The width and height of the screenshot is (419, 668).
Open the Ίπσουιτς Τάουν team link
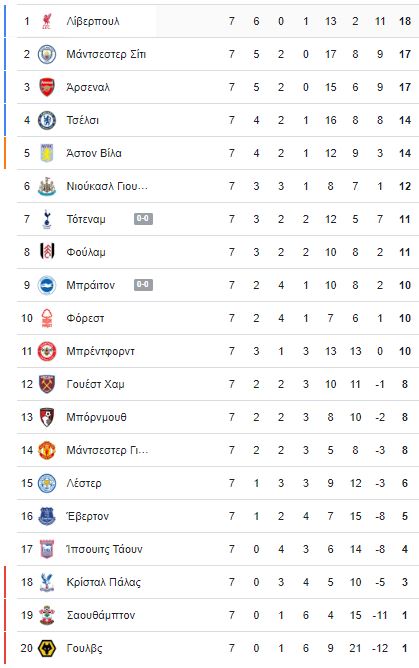click(104, 549)
